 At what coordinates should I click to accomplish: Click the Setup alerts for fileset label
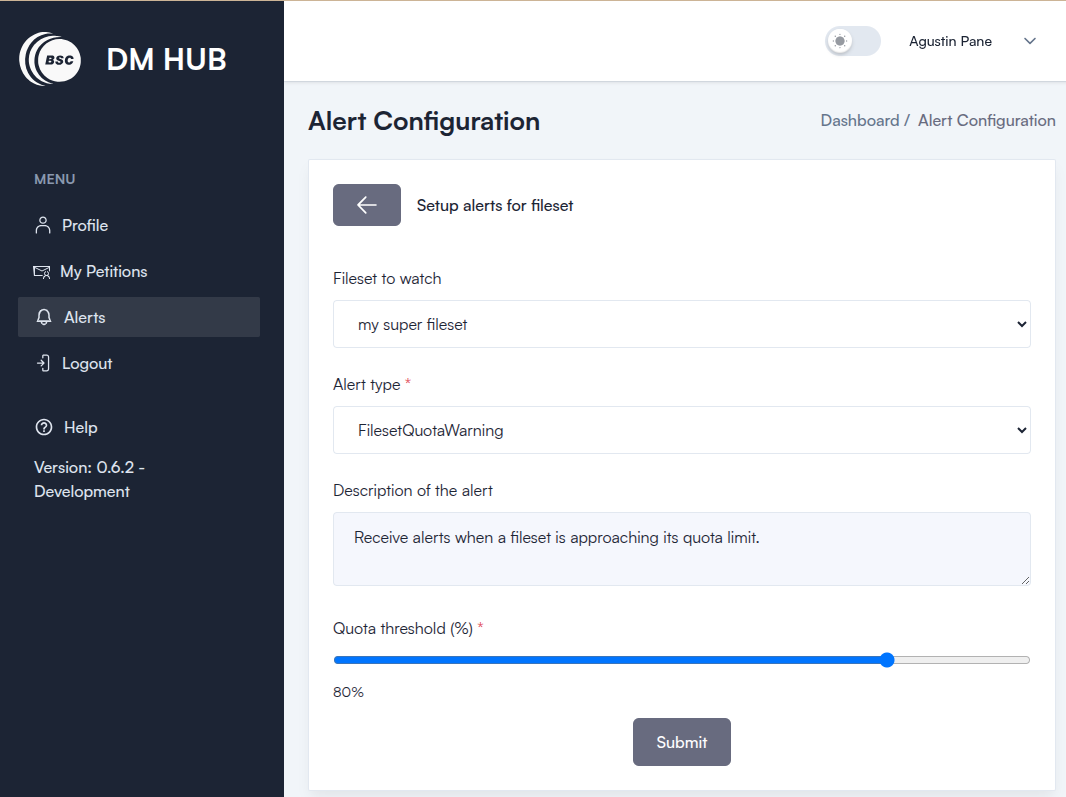[x=495, y=205]
